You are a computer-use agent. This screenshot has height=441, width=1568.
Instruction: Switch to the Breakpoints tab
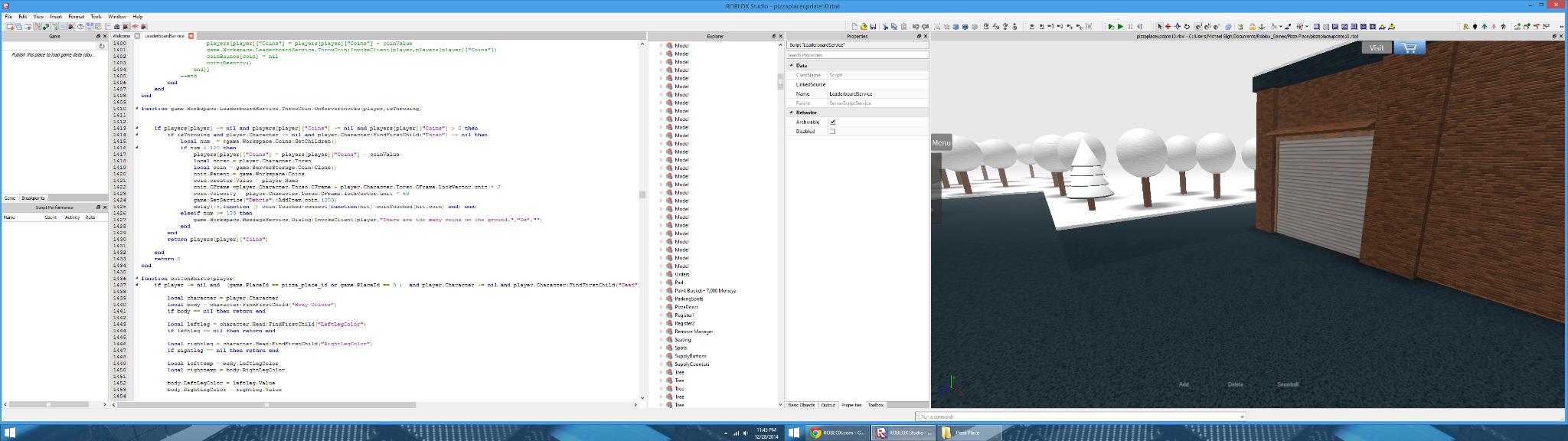pos(33,198)
